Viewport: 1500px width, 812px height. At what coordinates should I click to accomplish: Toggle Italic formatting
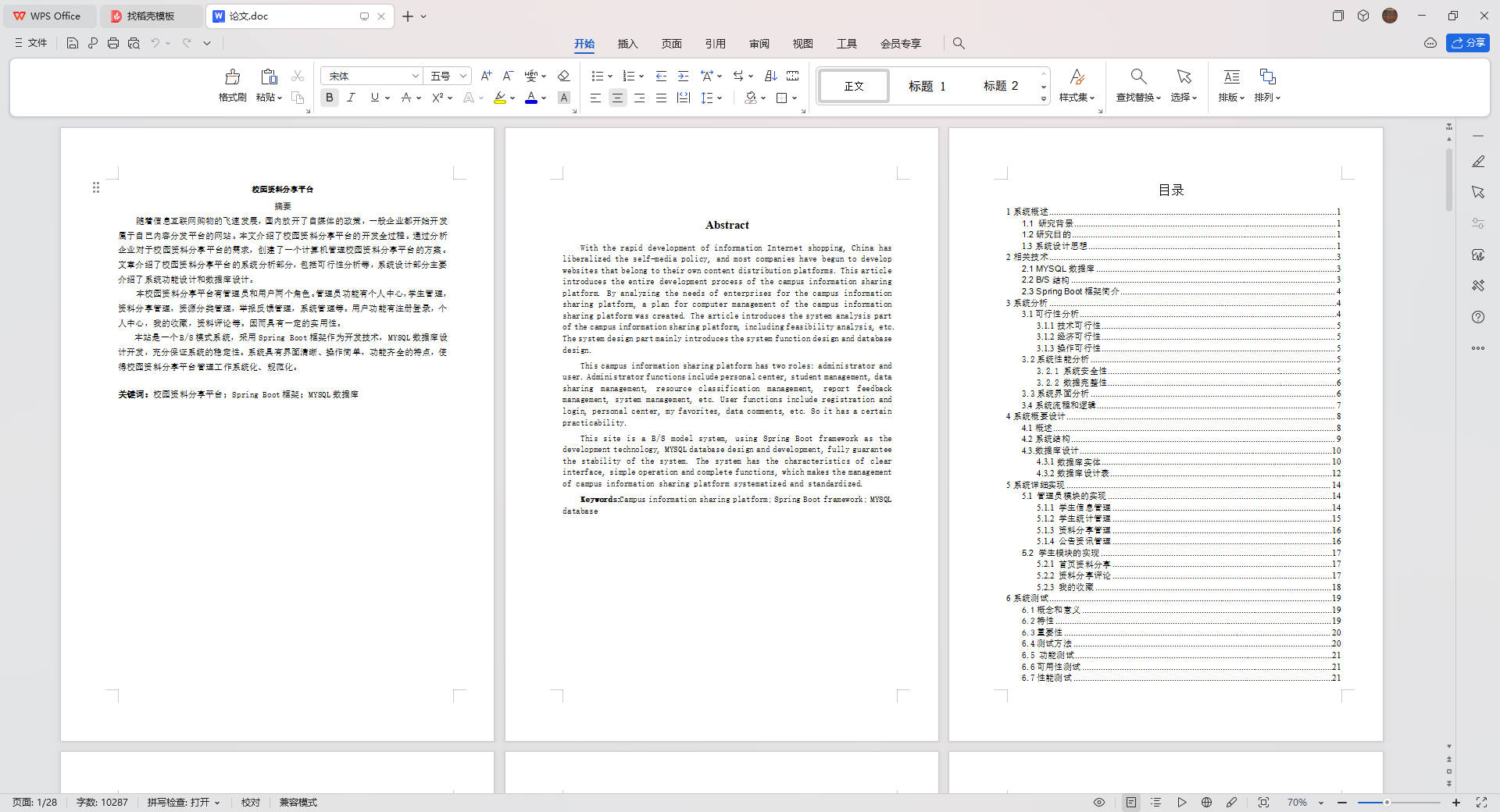tap(351, 98)
